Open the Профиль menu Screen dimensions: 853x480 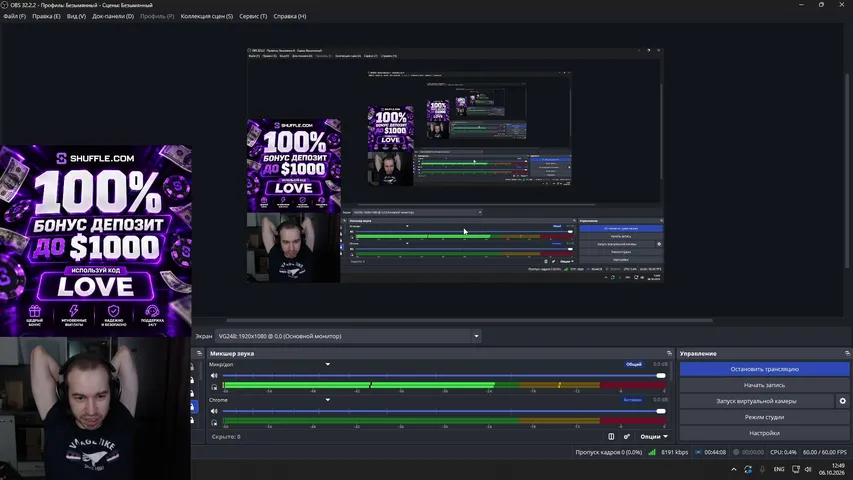(x=157, y=16)
